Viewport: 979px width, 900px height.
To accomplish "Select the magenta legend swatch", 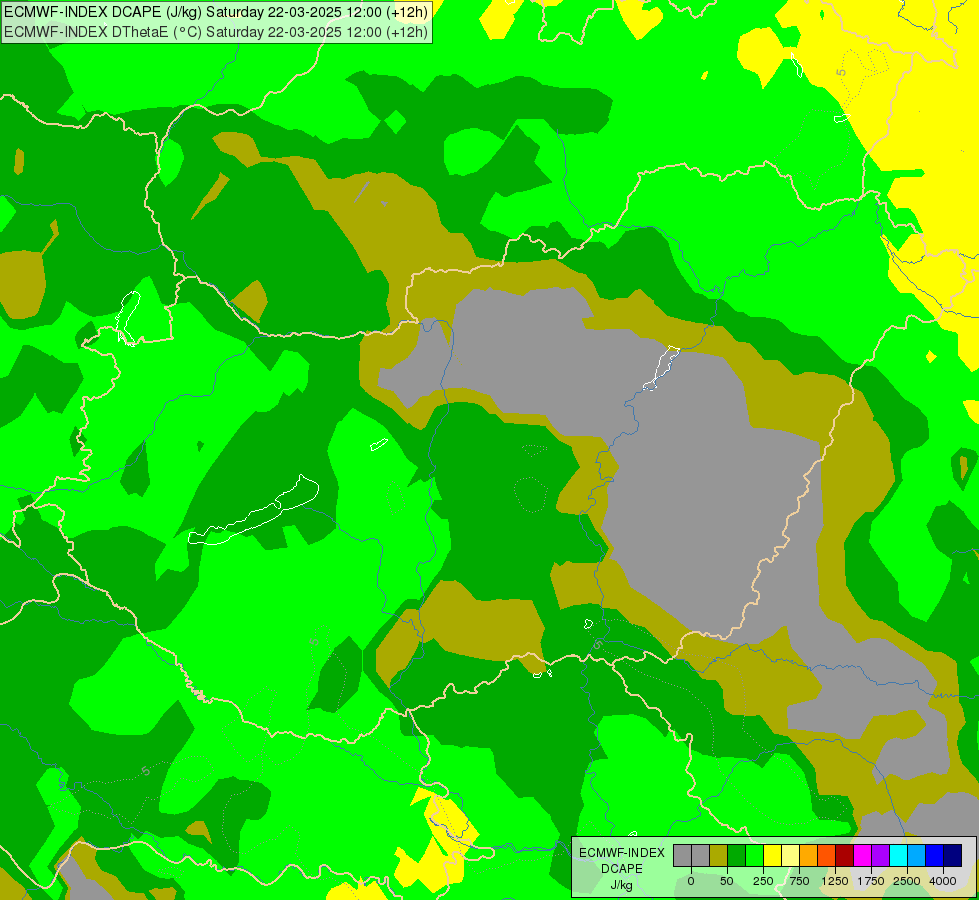I will point(862,856).
